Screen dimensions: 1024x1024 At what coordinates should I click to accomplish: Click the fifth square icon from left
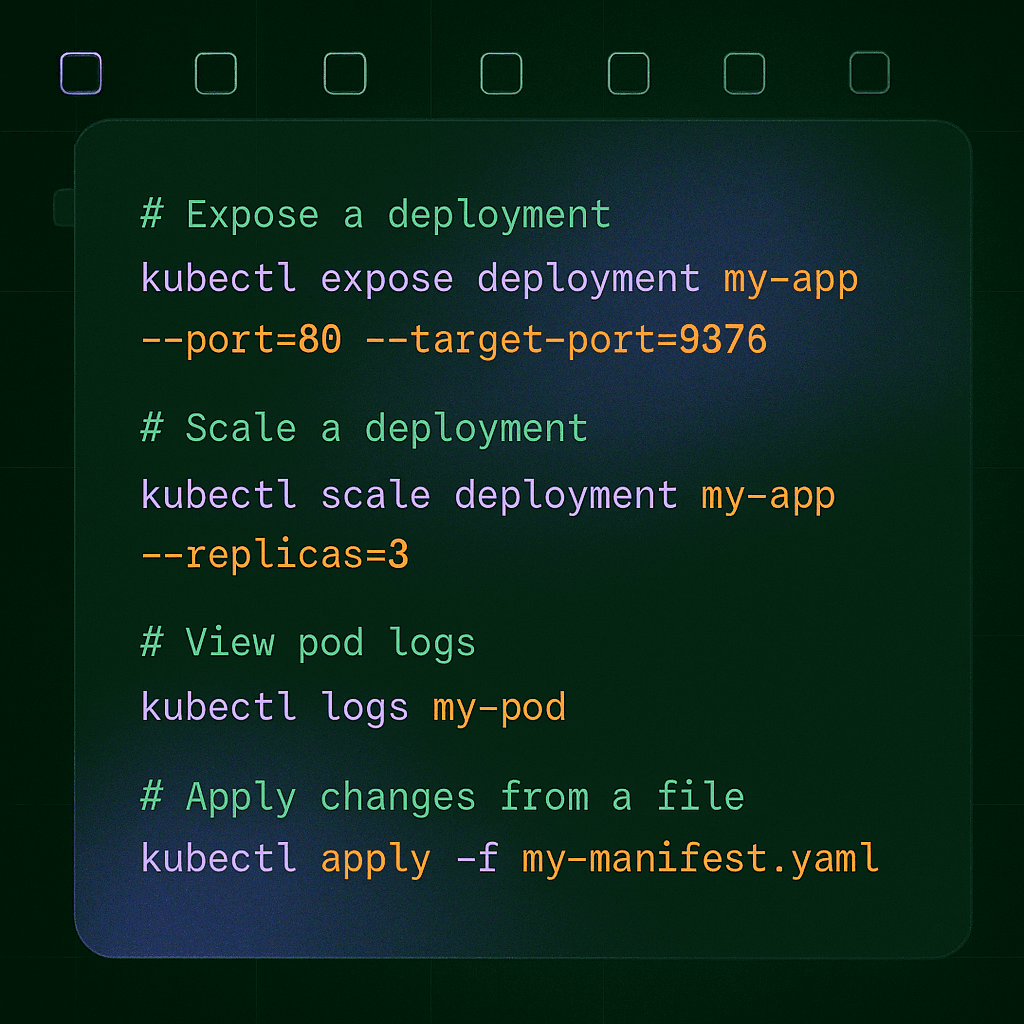(629, 73)
